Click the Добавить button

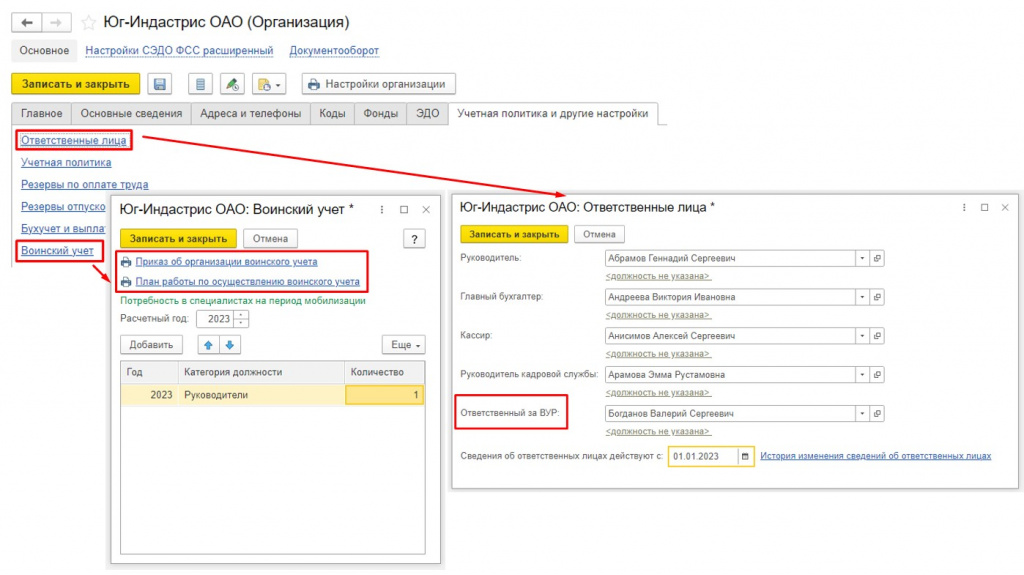(x=151, y=344)
